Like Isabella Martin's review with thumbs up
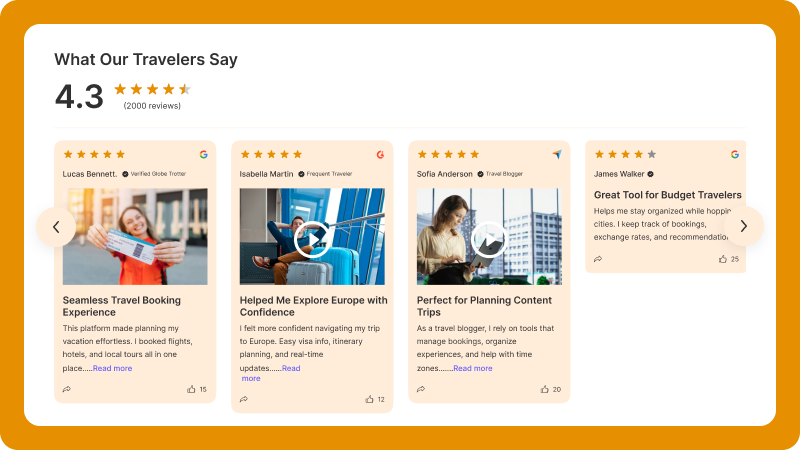 369,399
